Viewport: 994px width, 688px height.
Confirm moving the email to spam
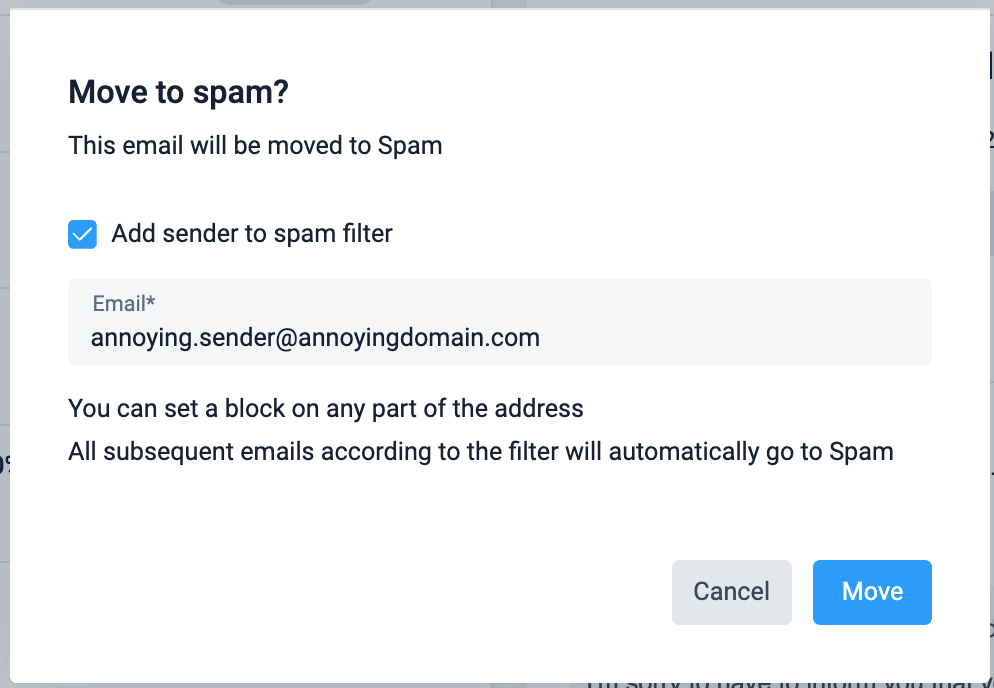[x=872, y=592]
